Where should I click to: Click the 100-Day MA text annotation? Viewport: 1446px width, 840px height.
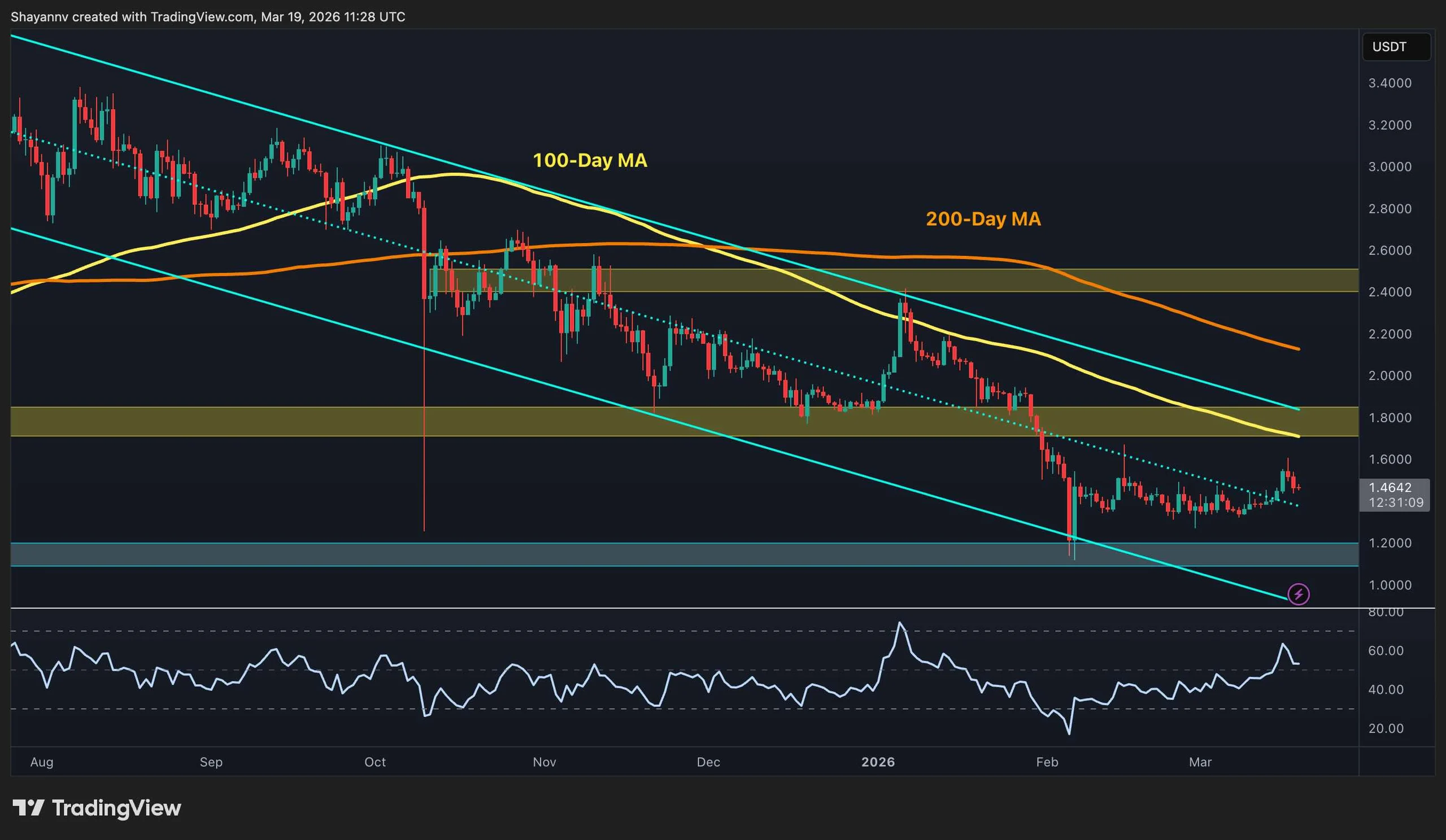590,161
